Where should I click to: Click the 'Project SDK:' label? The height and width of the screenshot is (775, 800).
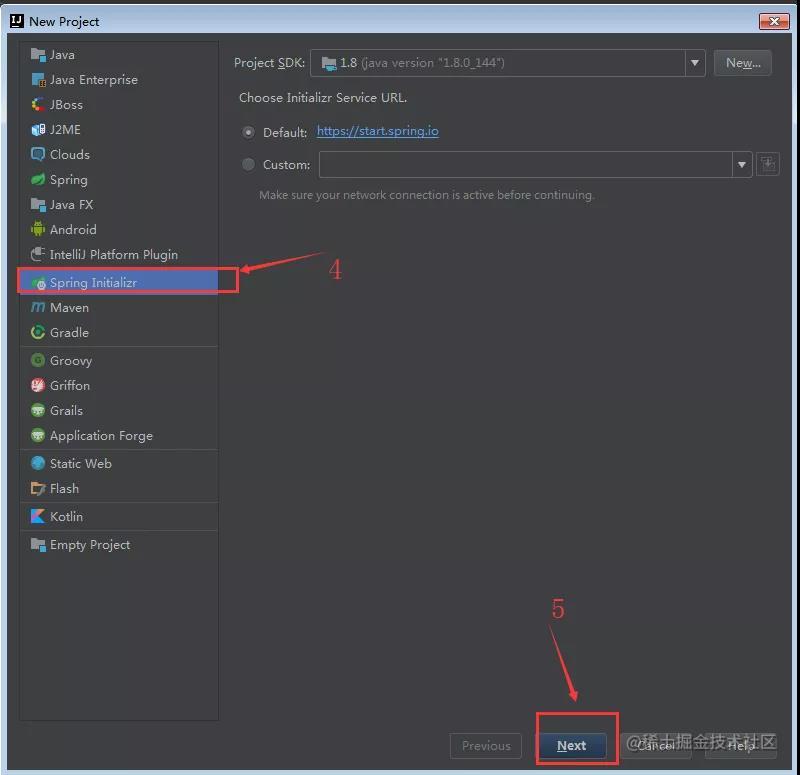(x=269, y=63)
